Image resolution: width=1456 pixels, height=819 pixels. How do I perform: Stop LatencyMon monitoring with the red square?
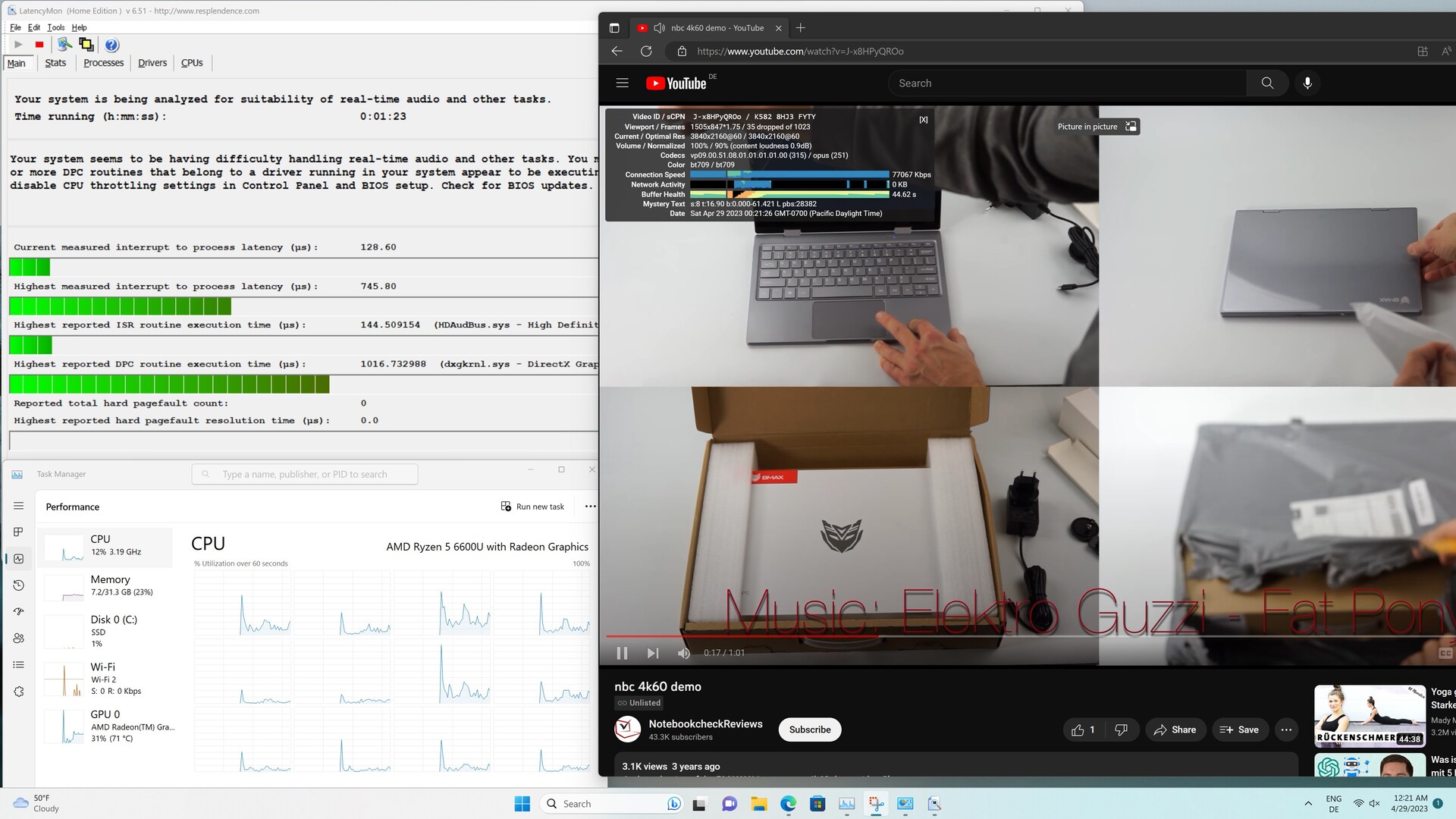39,45
